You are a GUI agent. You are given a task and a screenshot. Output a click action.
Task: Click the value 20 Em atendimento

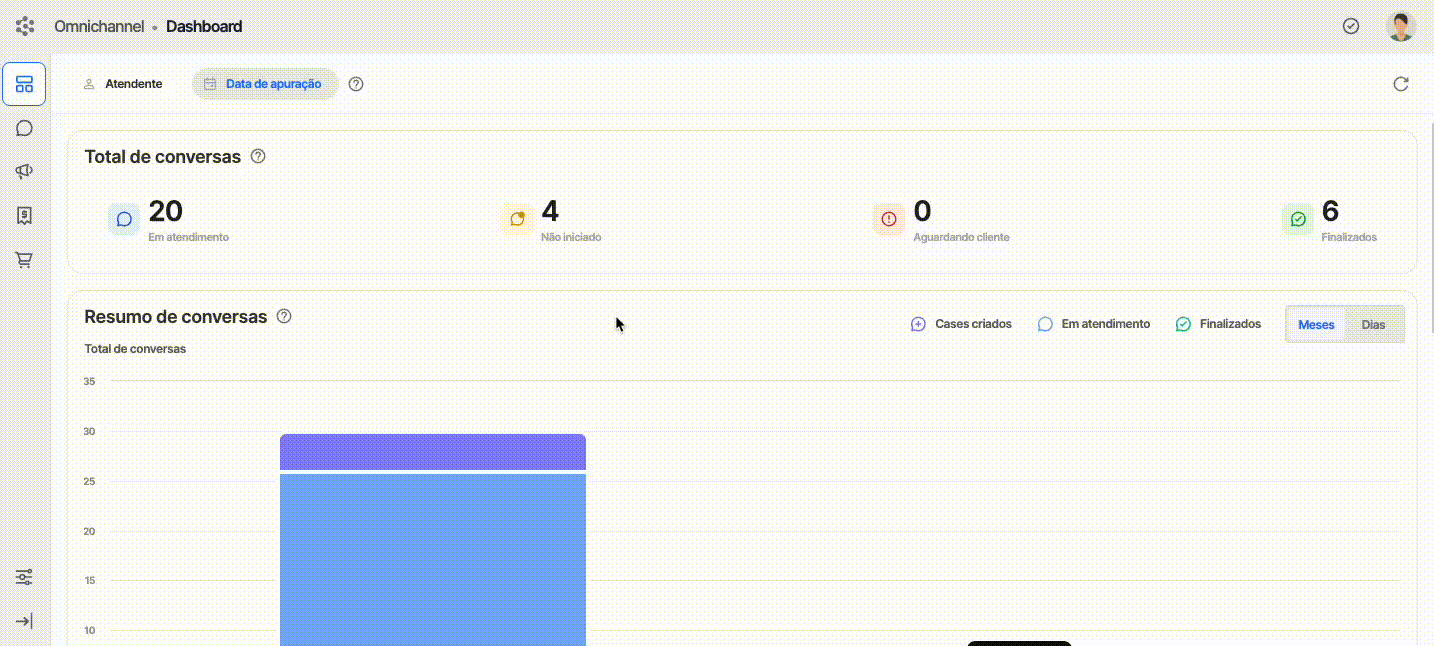166,211
